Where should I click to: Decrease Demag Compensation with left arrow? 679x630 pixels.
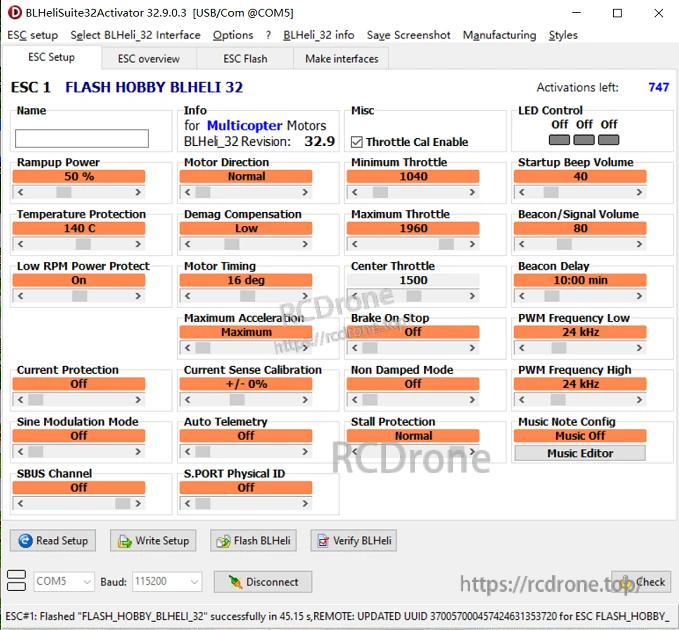pyautogui.click(x=187, y=244)
